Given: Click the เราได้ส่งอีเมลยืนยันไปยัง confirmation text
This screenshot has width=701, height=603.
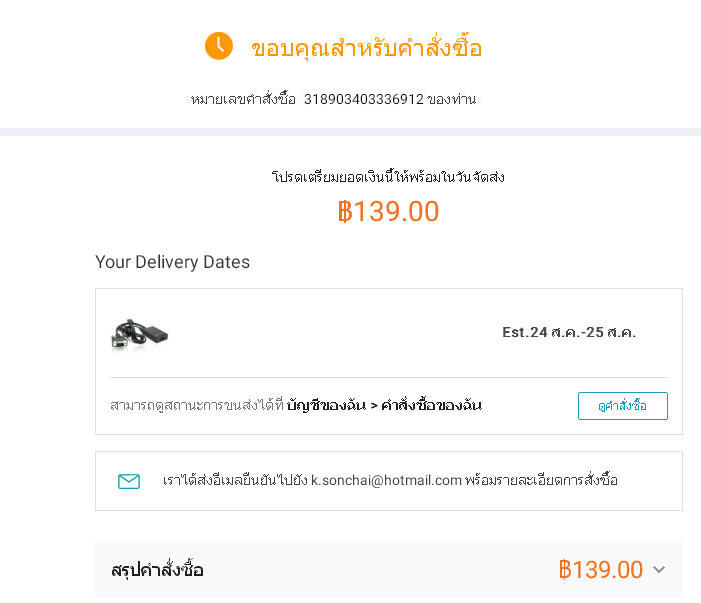Looking at the screenshot, I should [x=234, y=480].
